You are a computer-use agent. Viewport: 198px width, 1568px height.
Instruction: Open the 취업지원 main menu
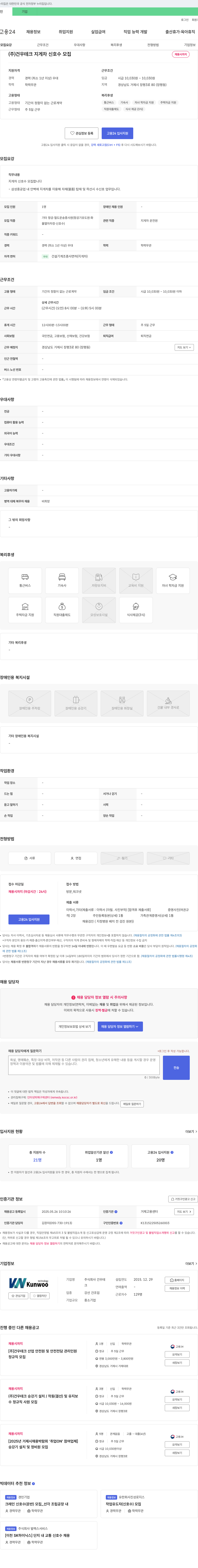(x=66, y=32)
